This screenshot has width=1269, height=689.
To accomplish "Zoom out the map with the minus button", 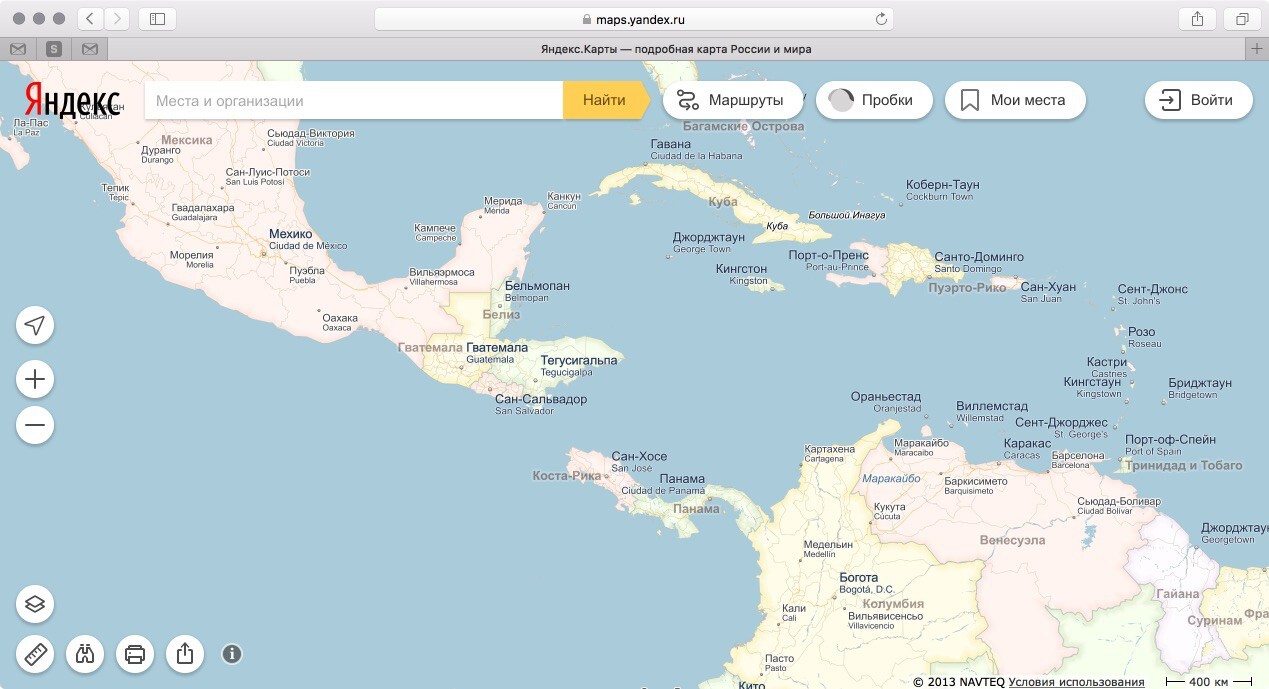I will [35, 425].
